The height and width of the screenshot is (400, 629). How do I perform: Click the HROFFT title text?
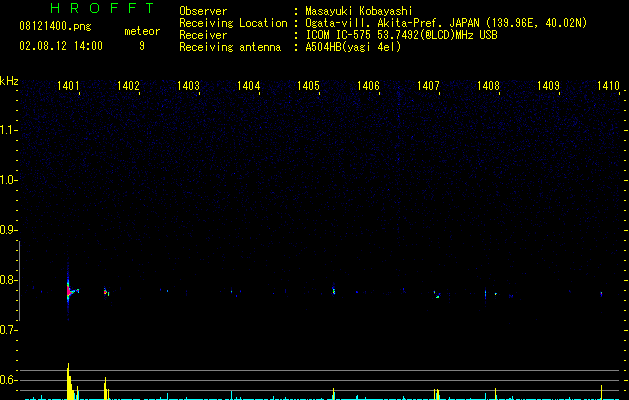point(102,8)
